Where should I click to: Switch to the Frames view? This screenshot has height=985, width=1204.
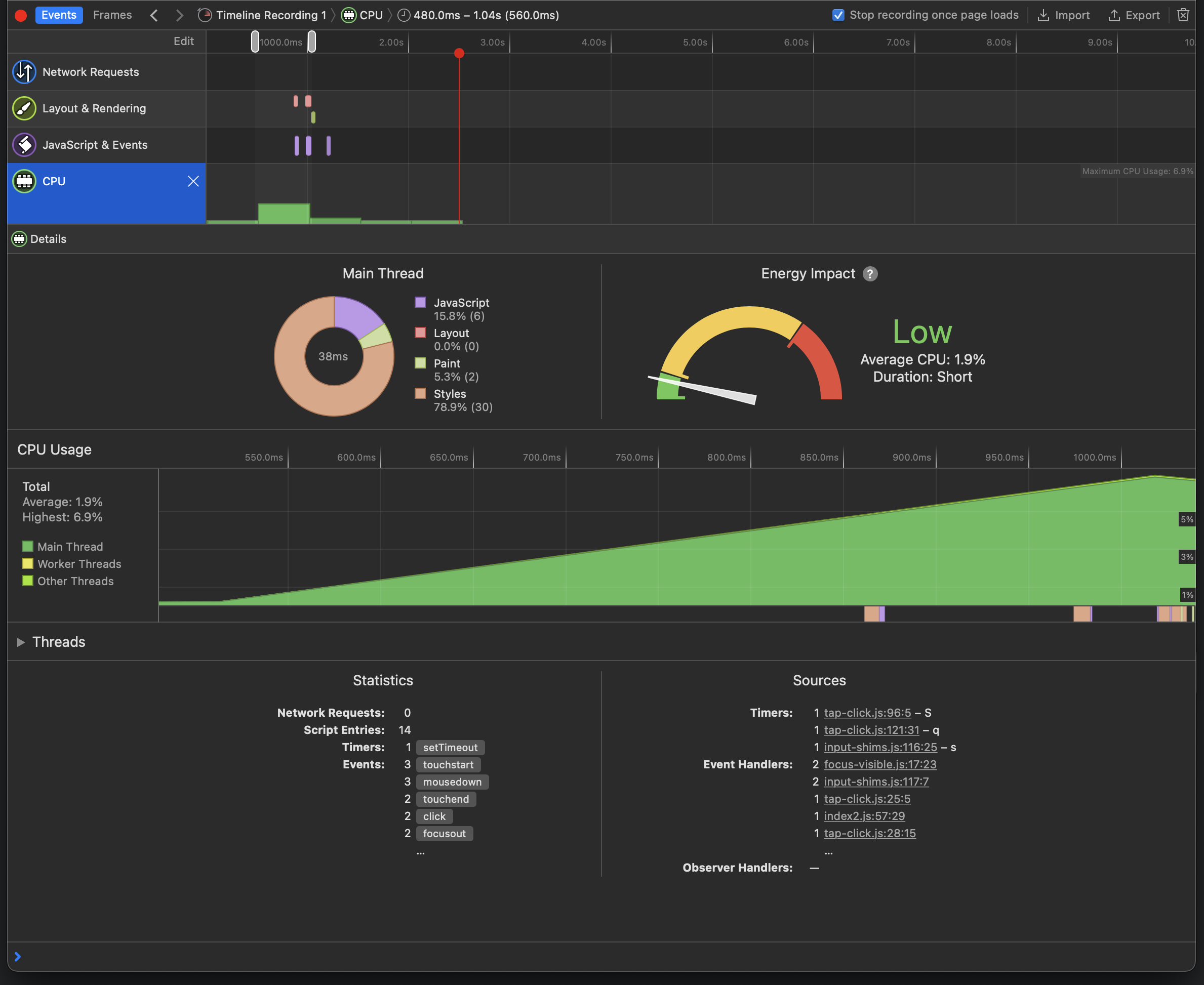112,15
